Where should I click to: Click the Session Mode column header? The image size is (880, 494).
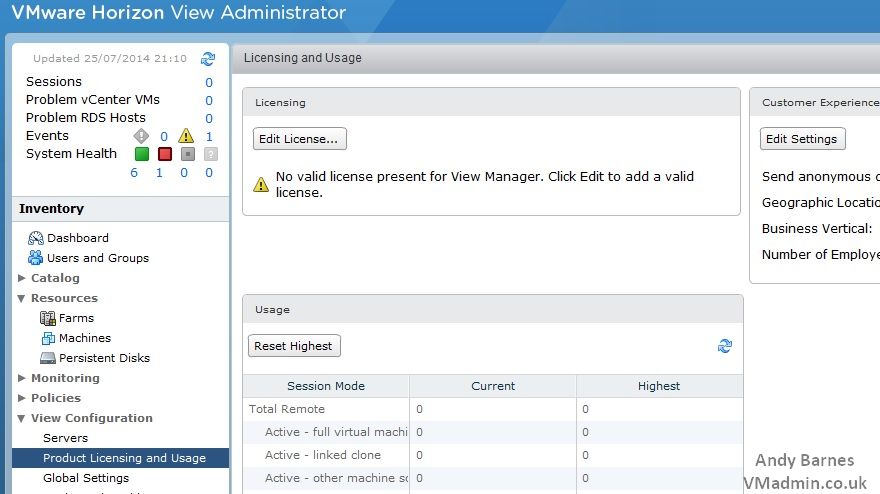326,386
